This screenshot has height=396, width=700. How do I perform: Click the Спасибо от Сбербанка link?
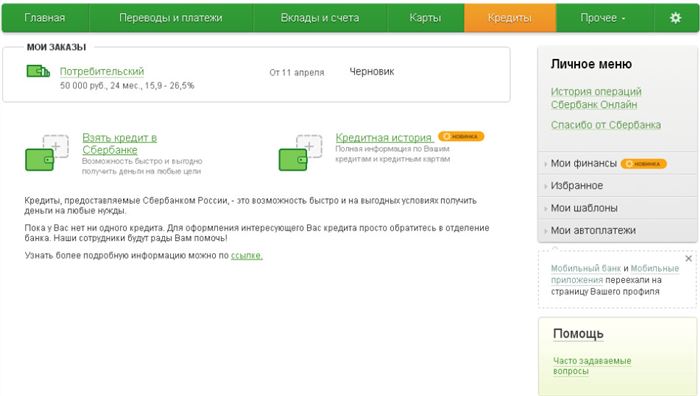605,125
